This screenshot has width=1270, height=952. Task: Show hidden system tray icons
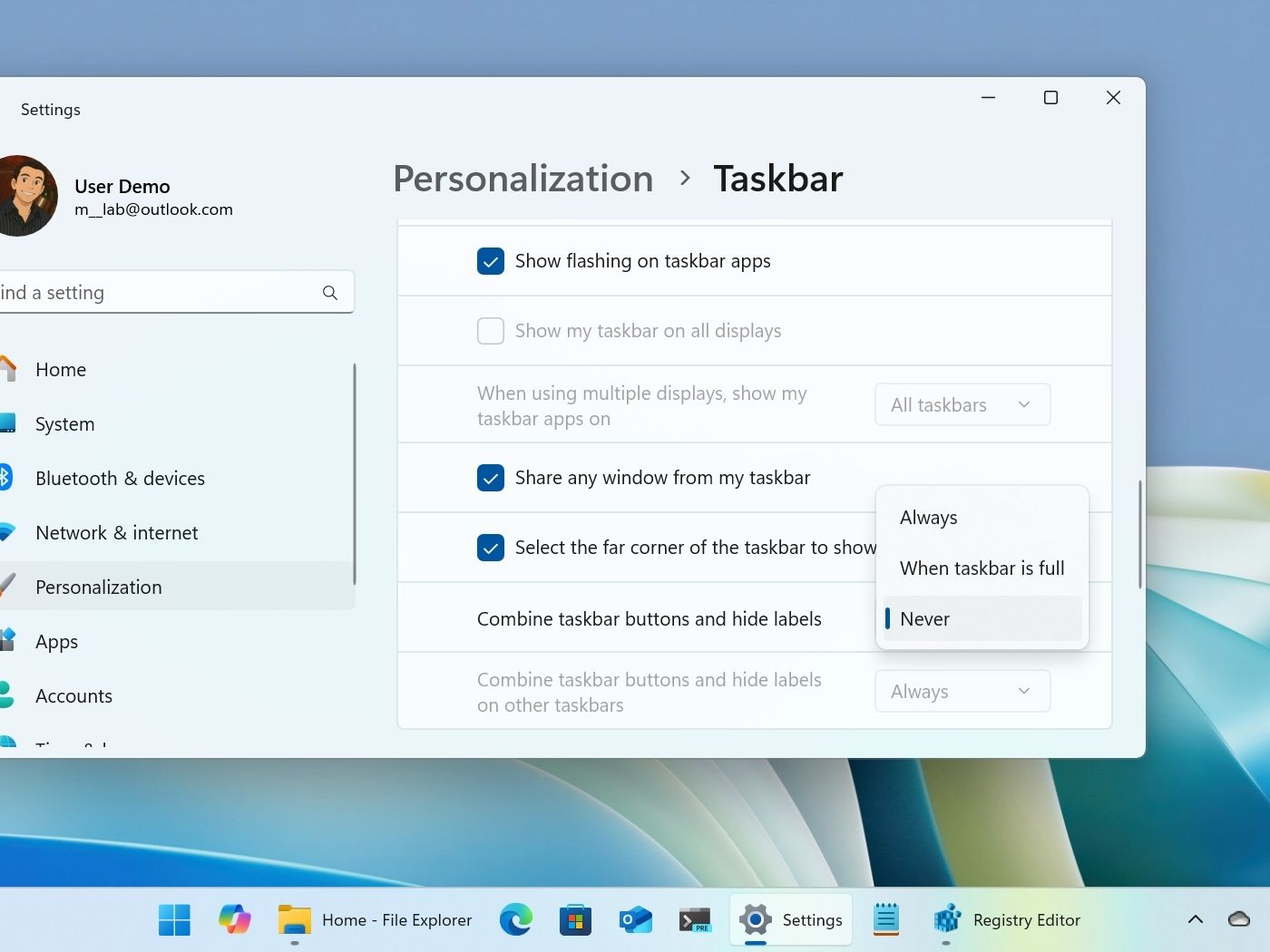coord(1196,919)
